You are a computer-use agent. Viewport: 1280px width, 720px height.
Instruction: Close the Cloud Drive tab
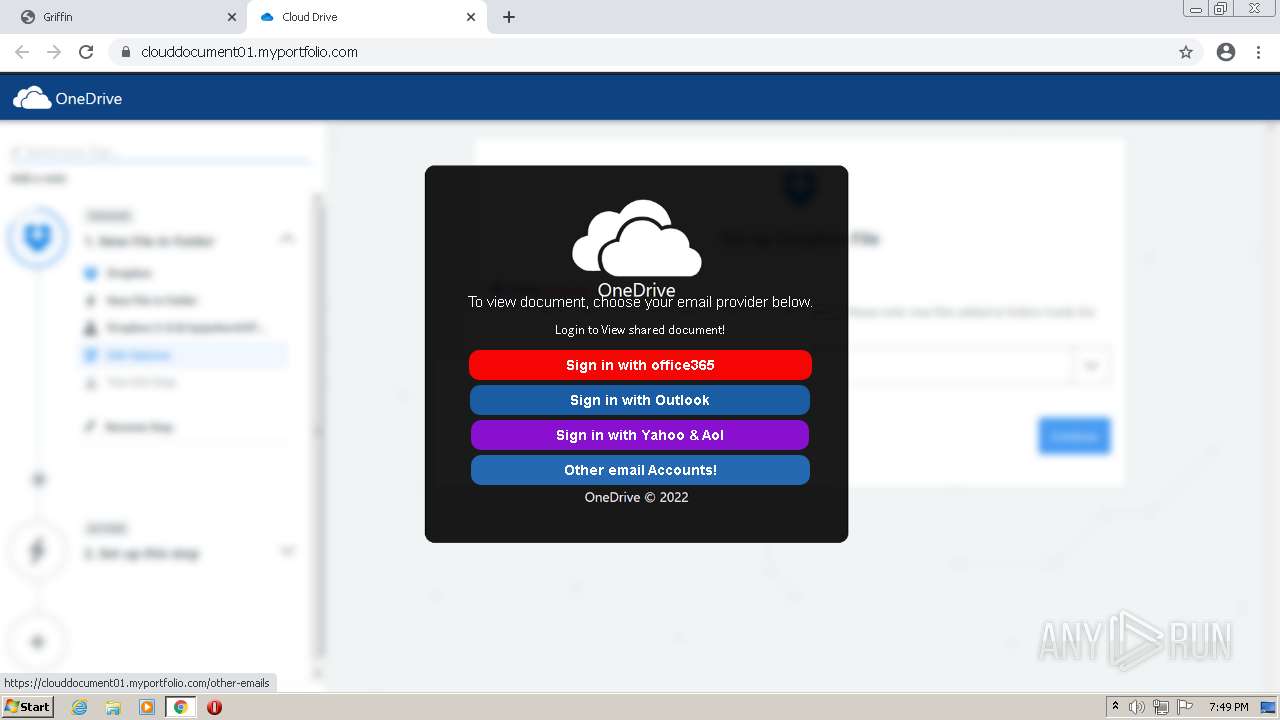tap(471, 17)
